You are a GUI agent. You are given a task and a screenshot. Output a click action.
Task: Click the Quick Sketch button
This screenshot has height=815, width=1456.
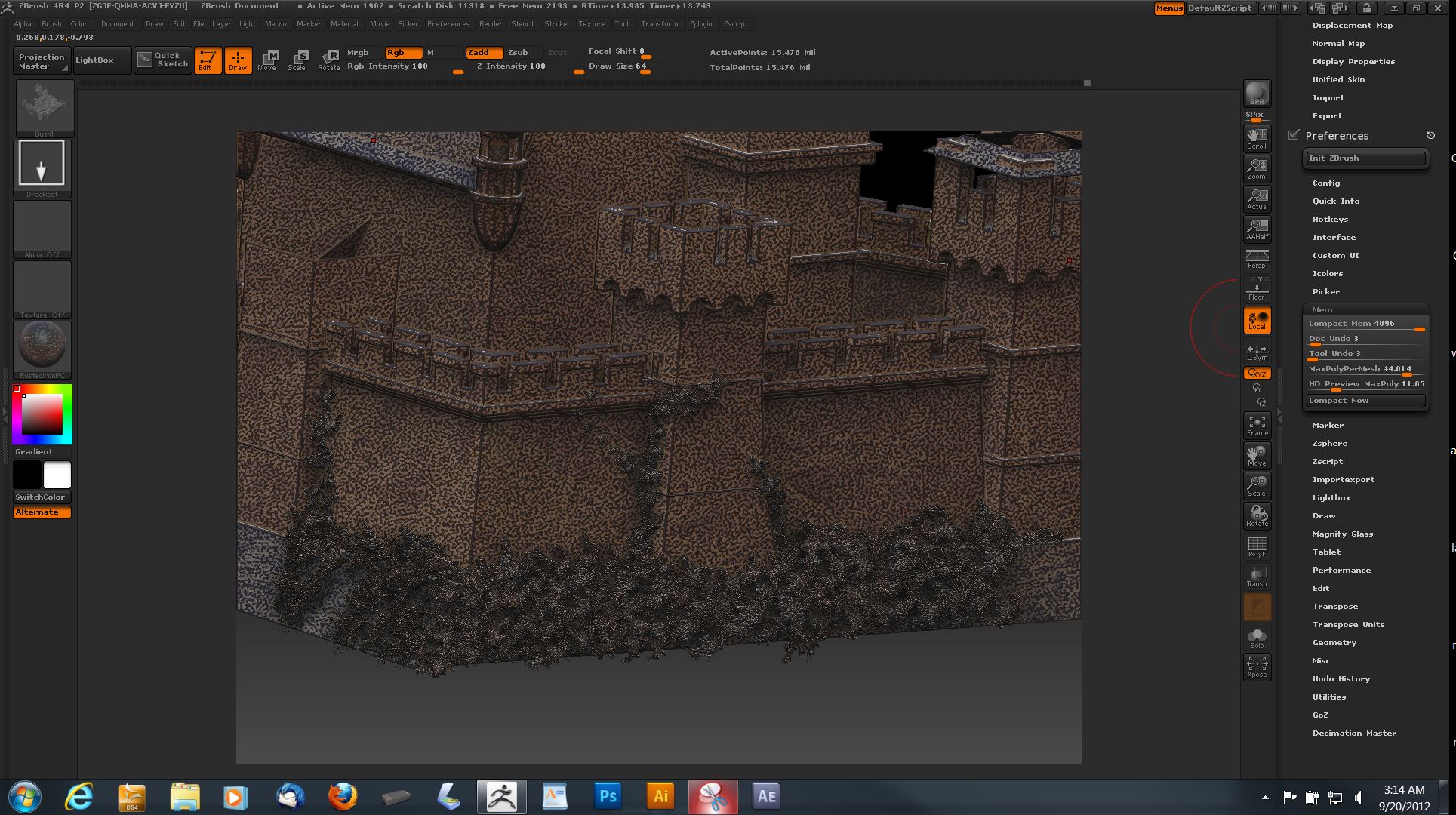(163, 60)
